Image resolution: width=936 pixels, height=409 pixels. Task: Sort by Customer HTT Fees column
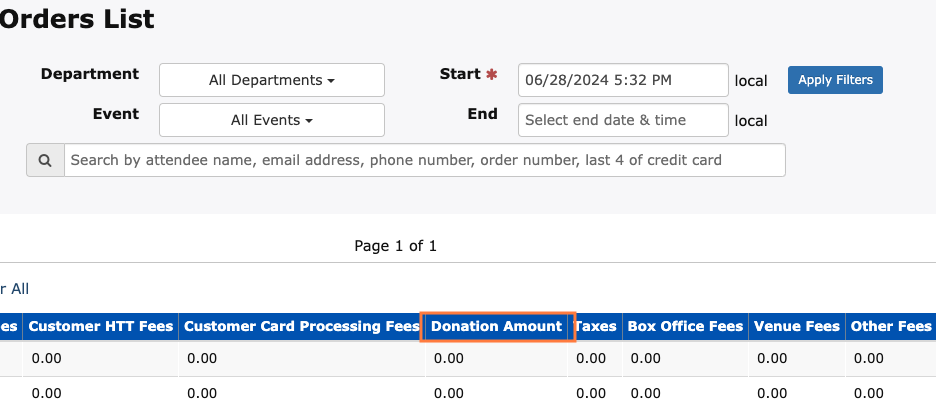click(100, 326)
